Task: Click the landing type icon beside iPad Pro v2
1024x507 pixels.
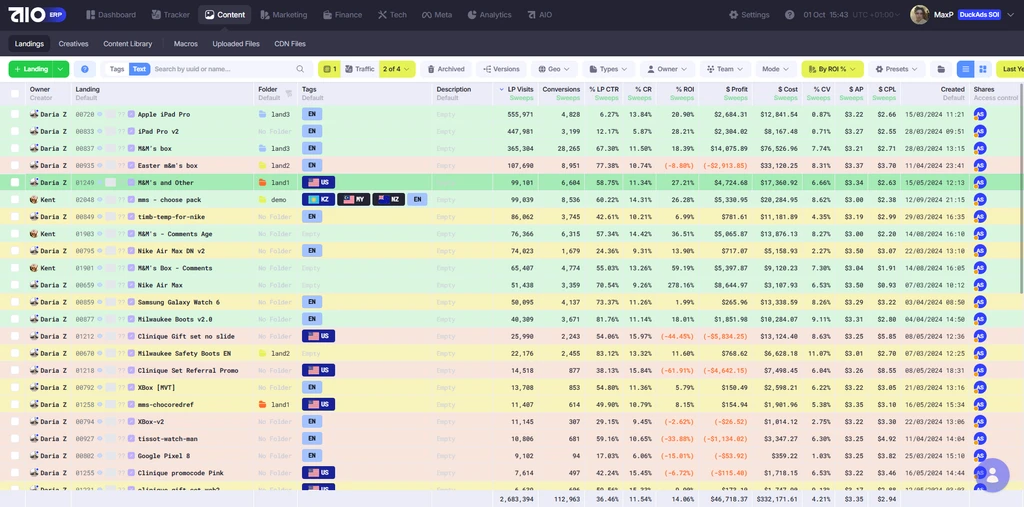Action: click(x=131, y=131)
